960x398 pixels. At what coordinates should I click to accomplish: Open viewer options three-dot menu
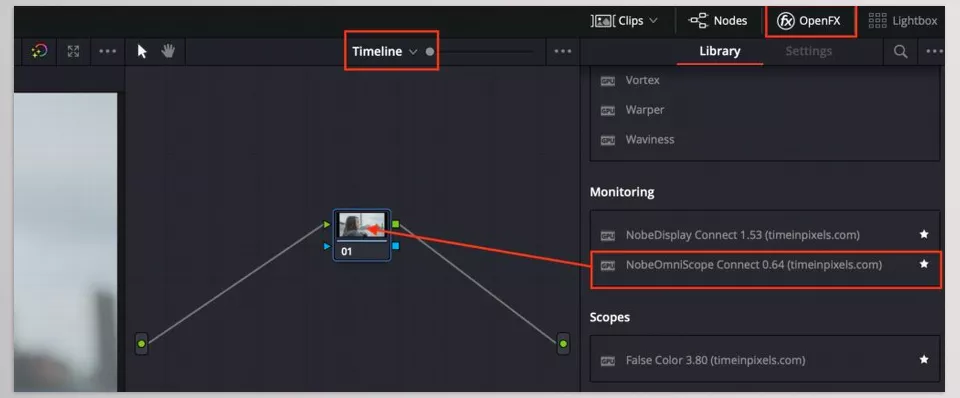tap(107, 51)
